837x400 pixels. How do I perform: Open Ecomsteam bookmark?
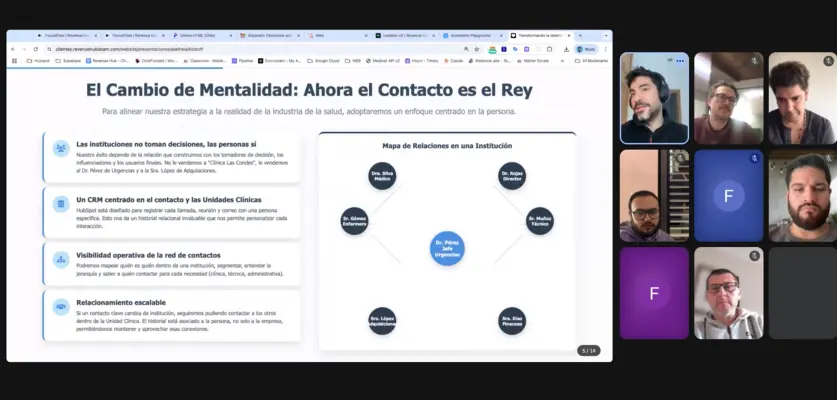tap(279, 61)
